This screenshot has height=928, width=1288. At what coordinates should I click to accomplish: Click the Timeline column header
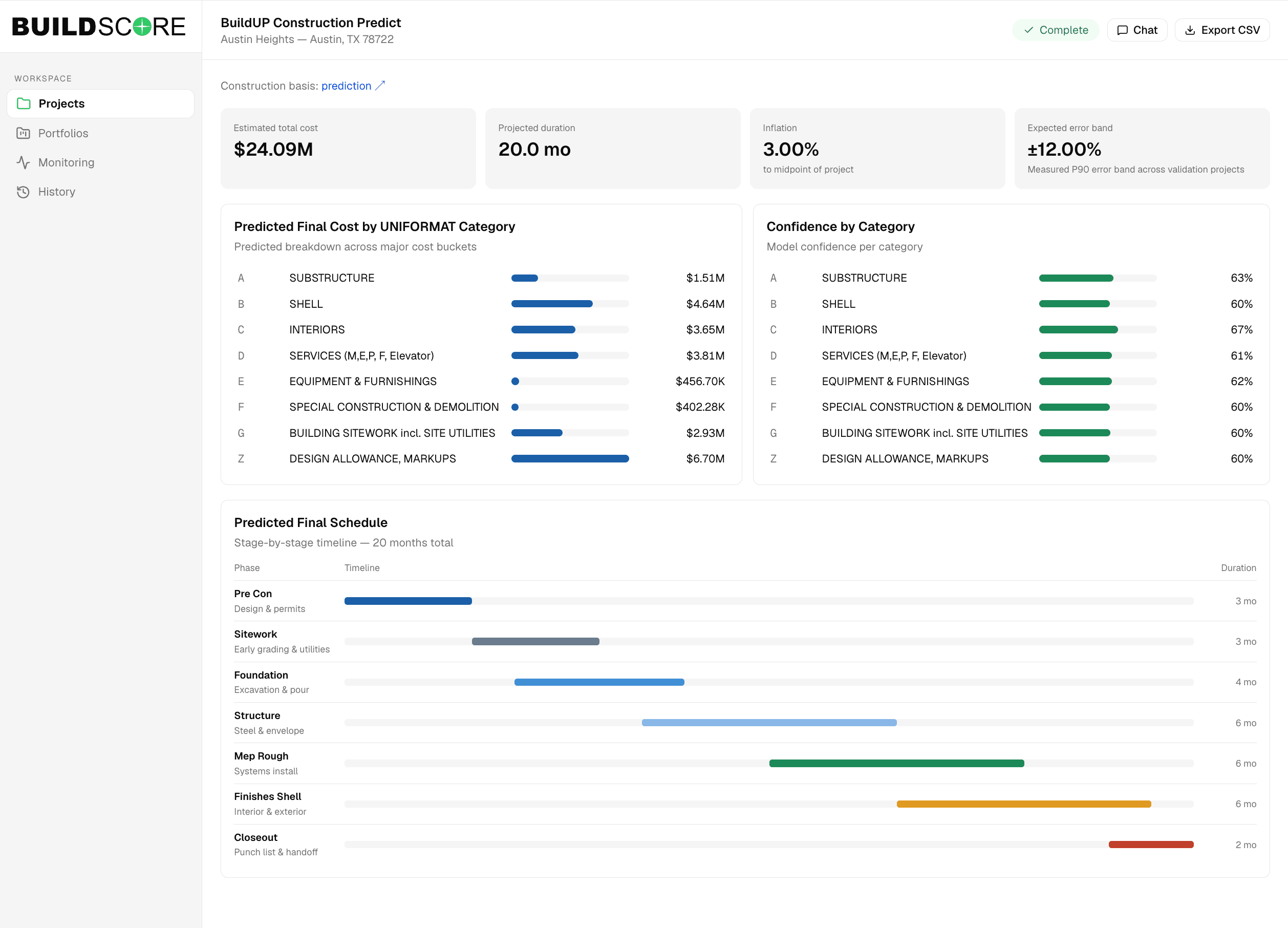point(362,568)
